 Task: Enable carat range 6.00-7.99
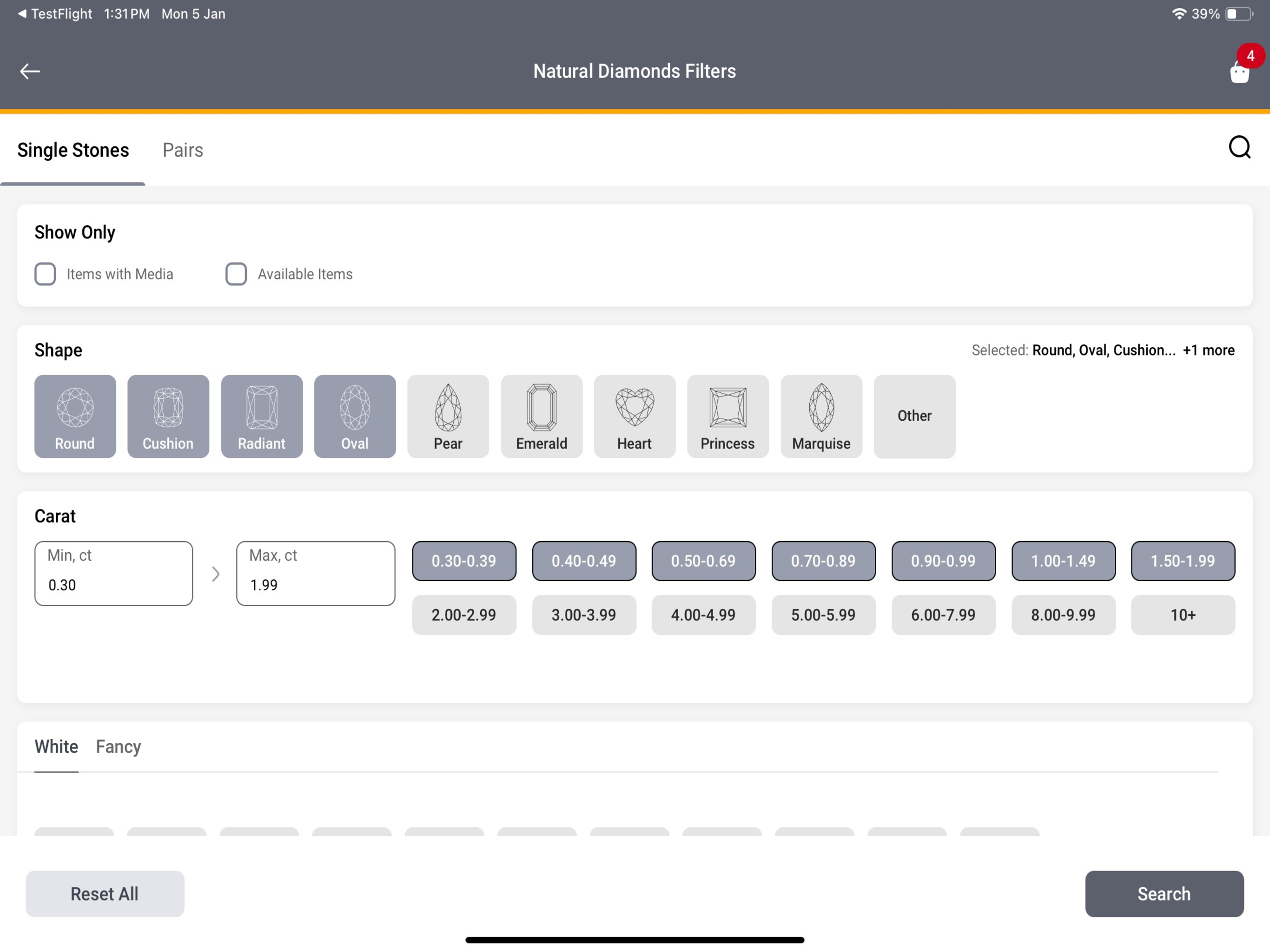(x=943, y=615)
